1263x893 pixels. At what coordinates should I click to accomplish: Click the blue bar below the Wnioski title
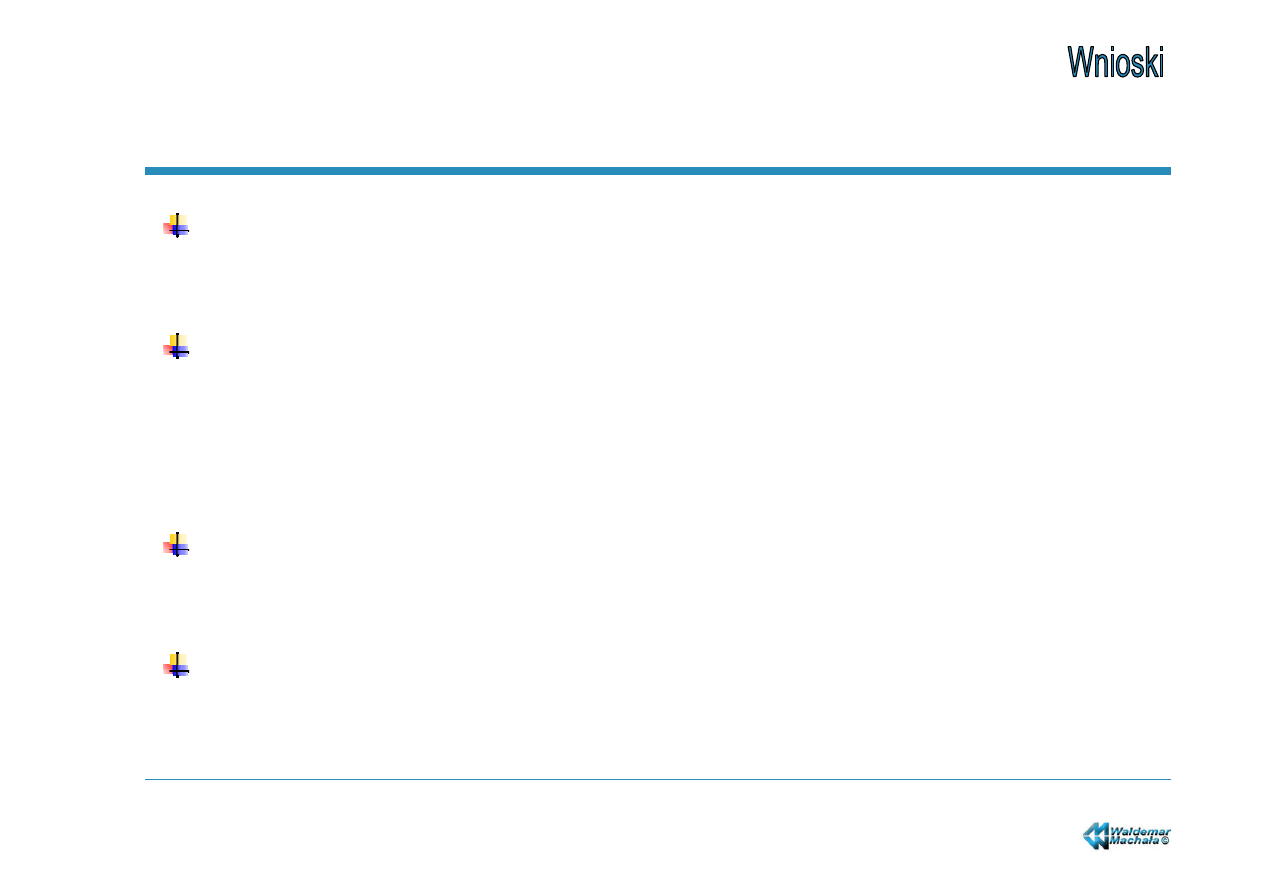[x=657, y=171]
